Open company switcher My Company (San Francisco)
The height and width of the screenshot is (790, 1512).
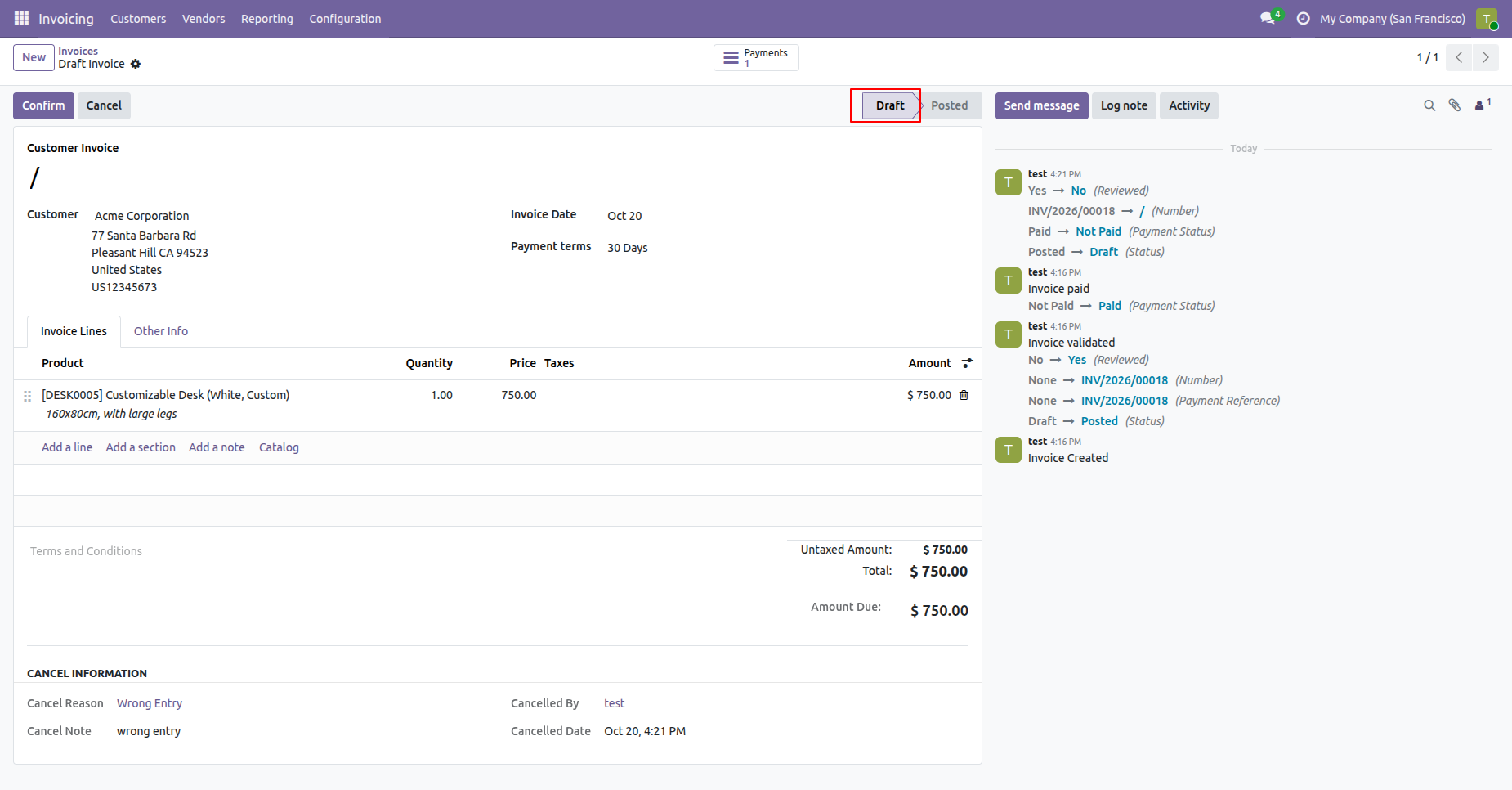pos(1392,19)
